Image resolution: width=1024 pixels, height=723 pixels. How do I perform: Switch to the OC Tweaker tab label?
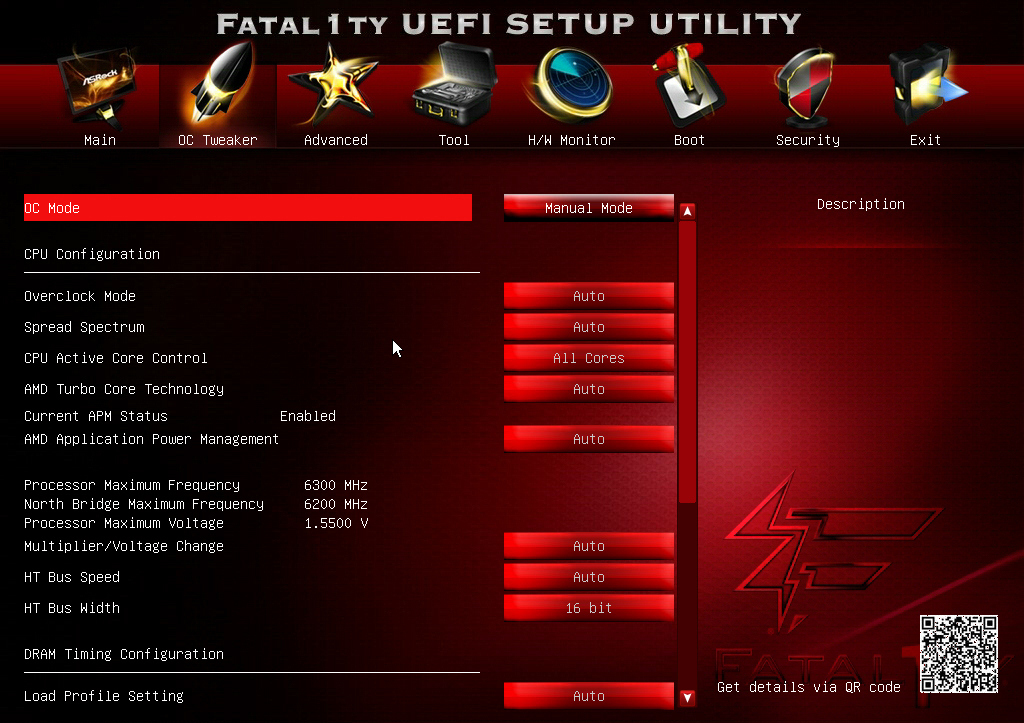coord(217,140)
